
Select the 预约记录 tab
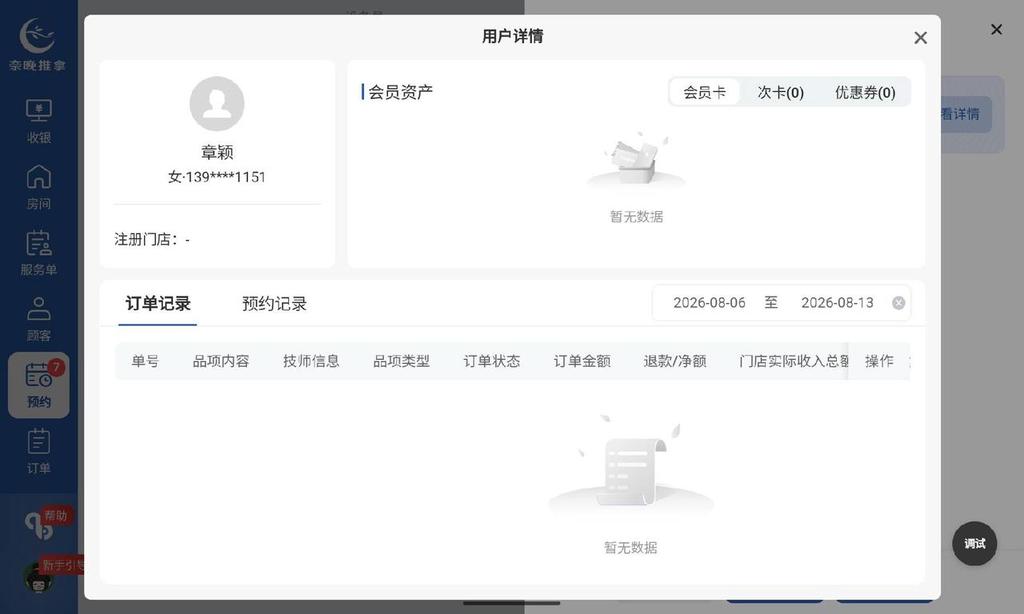point(274,304)
